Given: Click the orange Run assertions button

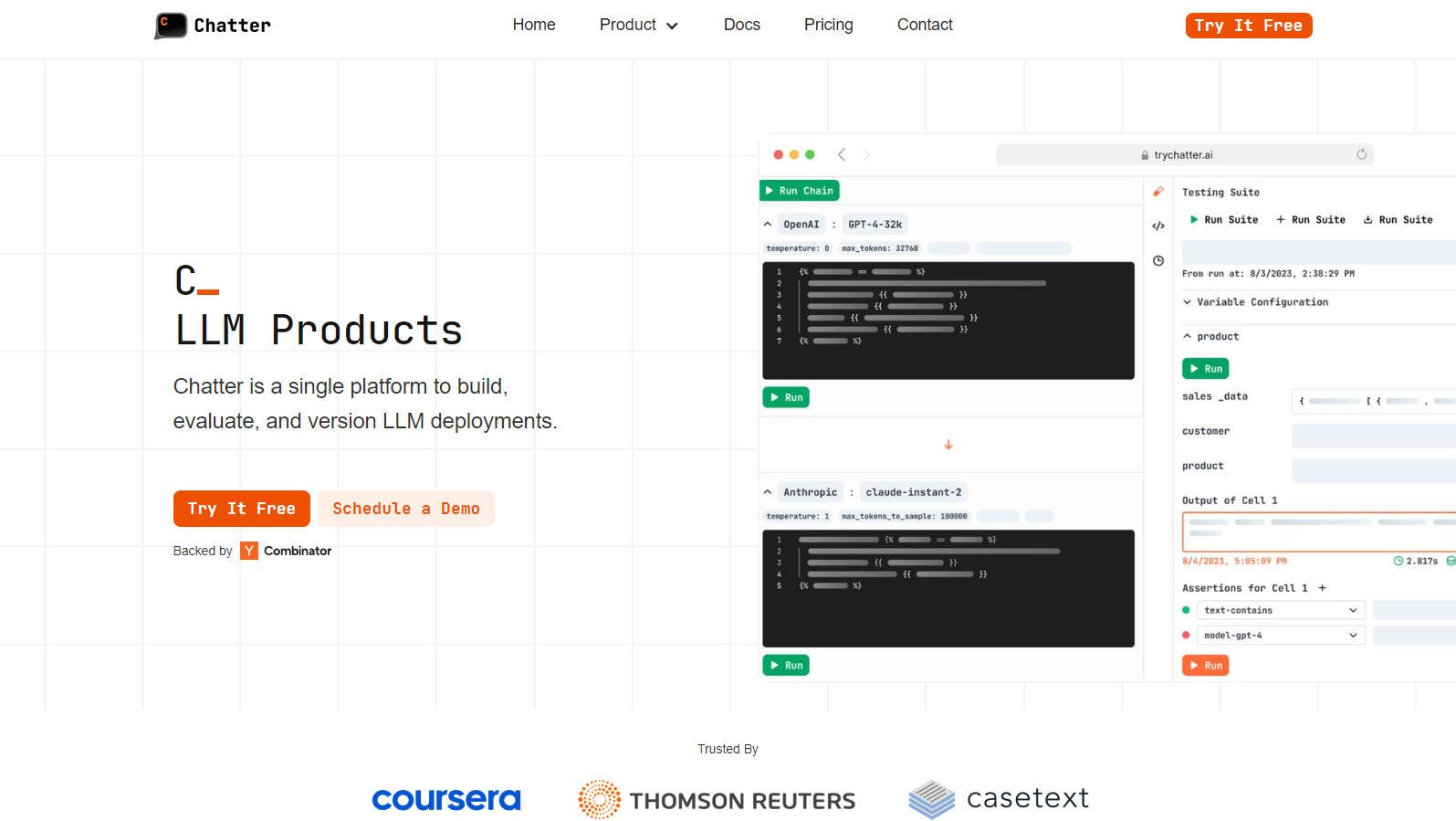Looking at the screenshot, I should point(1205,666).
